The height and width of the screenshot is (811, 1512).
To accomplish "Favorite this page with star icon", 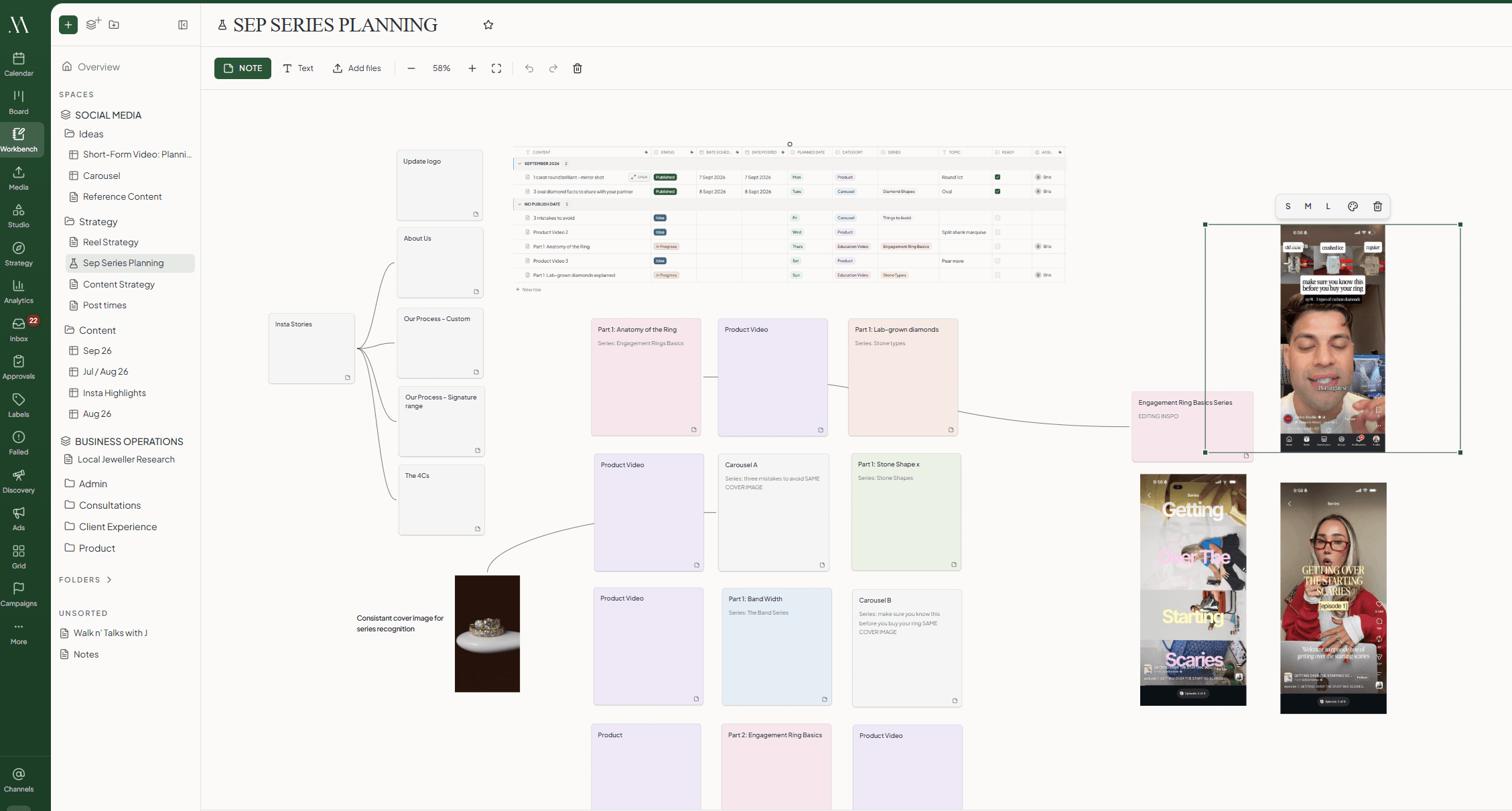I will tap(488, 25).
